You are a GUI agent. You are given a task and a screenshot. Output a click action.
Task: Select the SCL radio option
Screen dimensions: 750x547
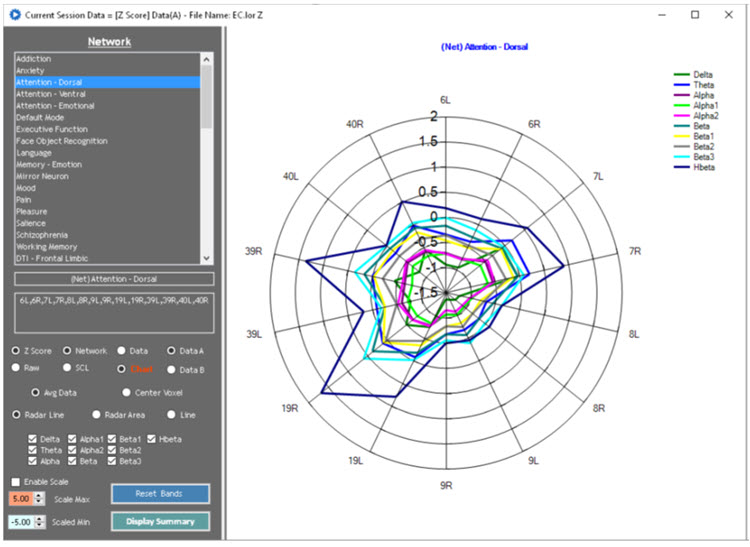67,369
